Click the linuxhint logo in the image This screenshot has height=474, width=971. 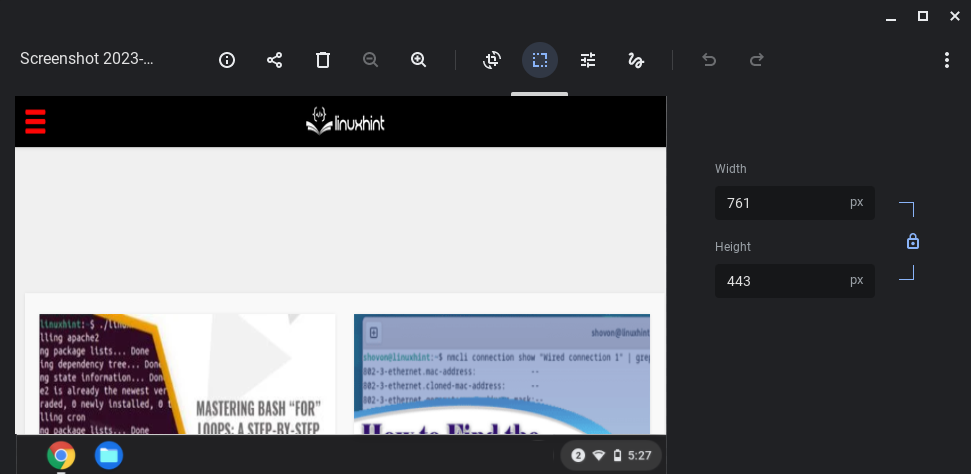point(345,122)
